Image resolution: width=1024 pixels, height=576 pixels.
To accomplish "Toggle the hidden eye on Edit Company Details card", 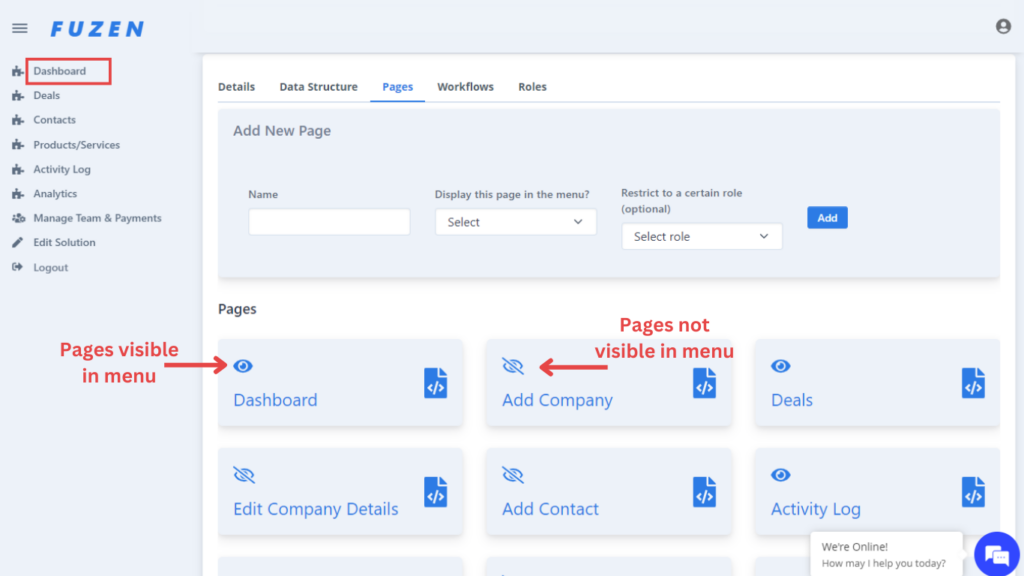I will [244, 475].
